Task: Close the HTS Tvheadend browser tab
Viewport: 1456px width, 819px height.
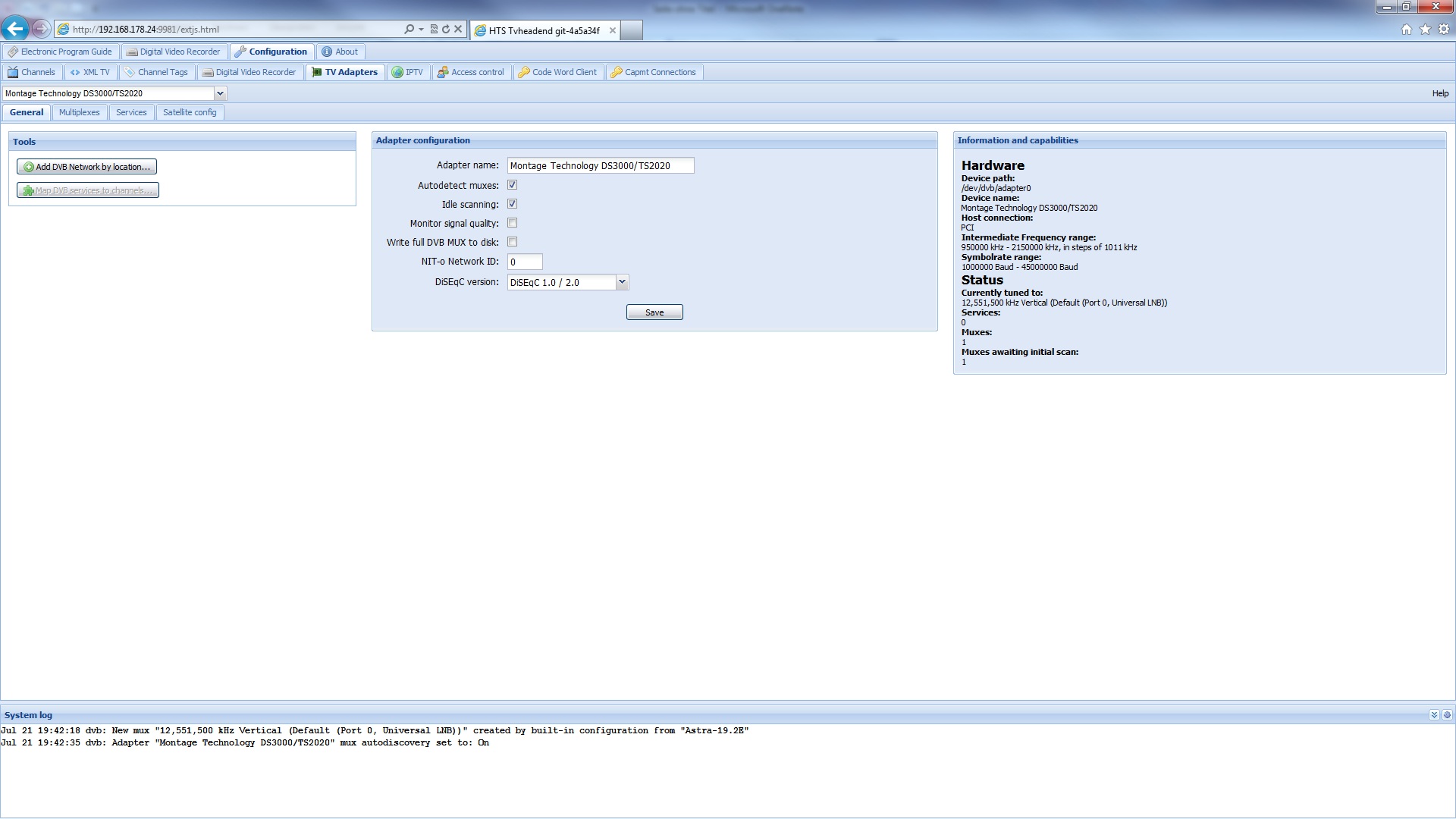Action: [x=613, y=30]
